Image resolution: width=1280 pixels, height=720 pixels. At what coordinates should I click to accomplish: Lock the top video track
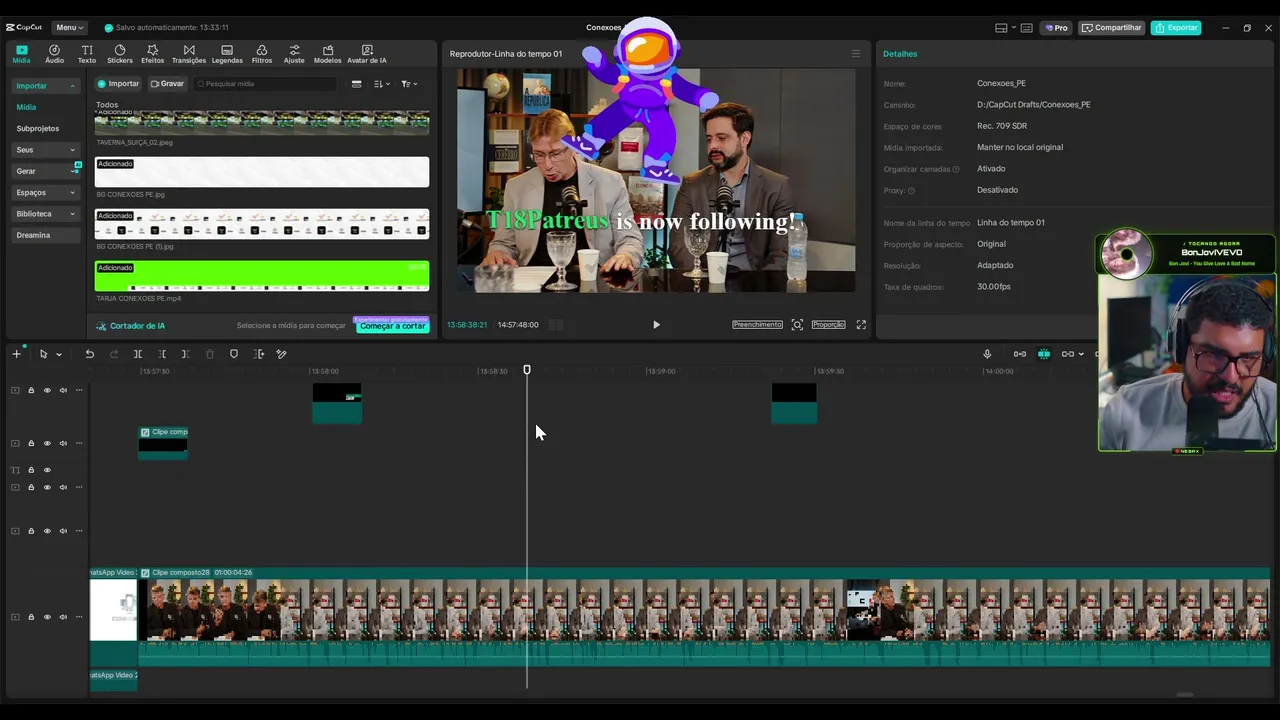coord(31,391)
